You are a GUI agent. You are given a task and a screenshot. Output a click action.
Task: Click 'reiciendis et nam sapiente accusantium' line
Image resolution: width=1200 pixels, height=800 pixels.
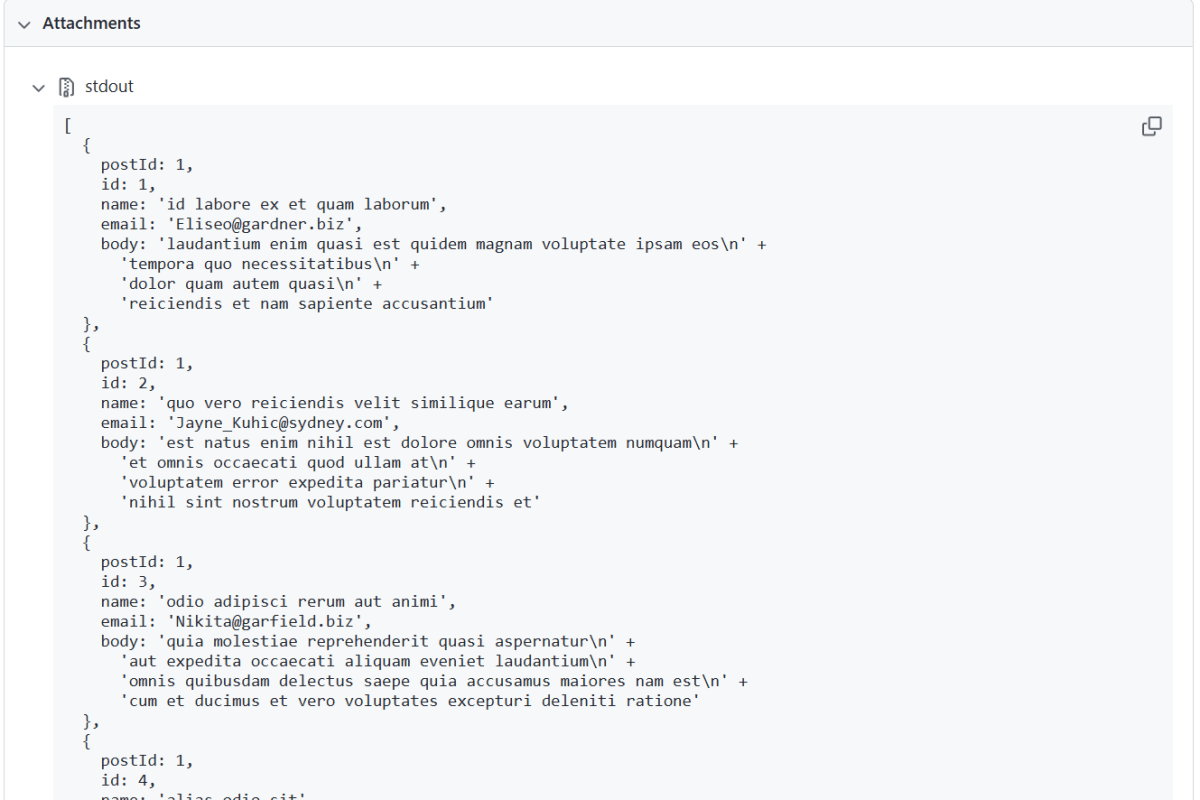(307, 304)
